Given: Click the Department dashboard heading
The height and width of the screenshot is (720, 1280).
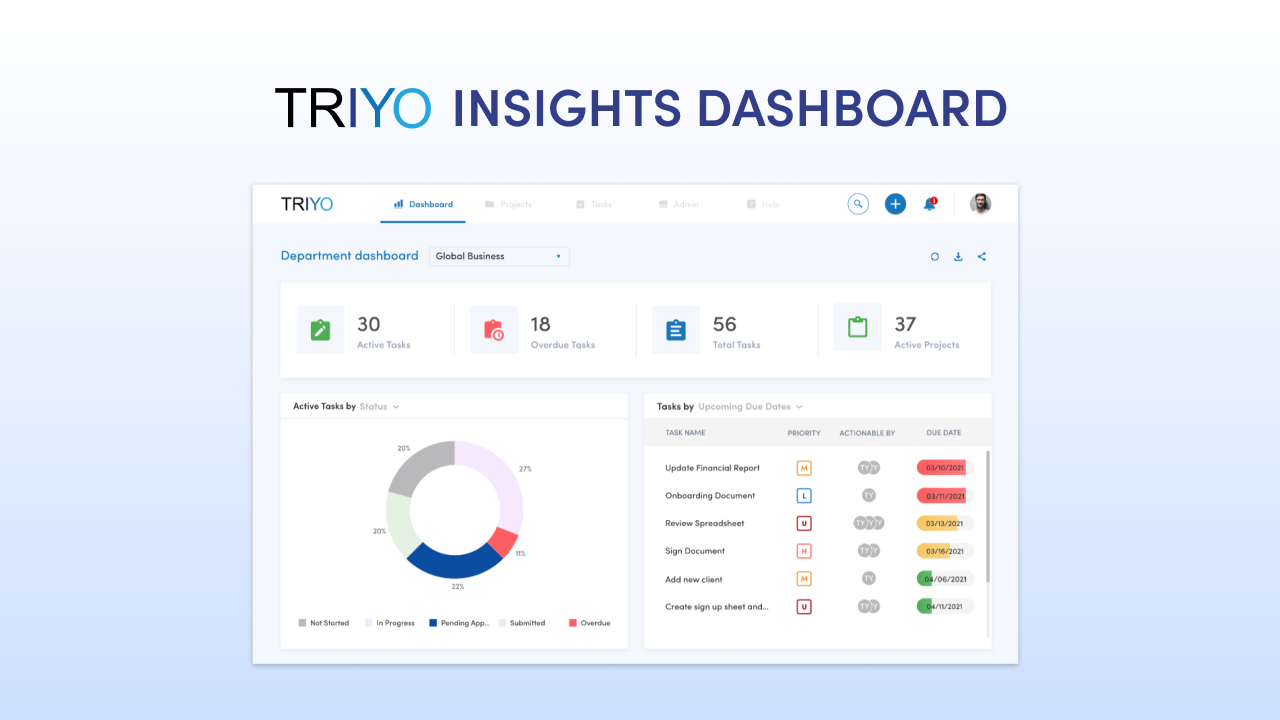Looking at the screenshot, I should [x=349, y=256].
